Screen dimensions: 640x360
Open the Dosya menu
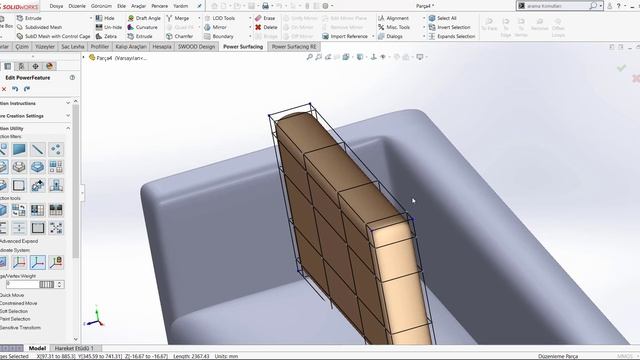[56, 6]
